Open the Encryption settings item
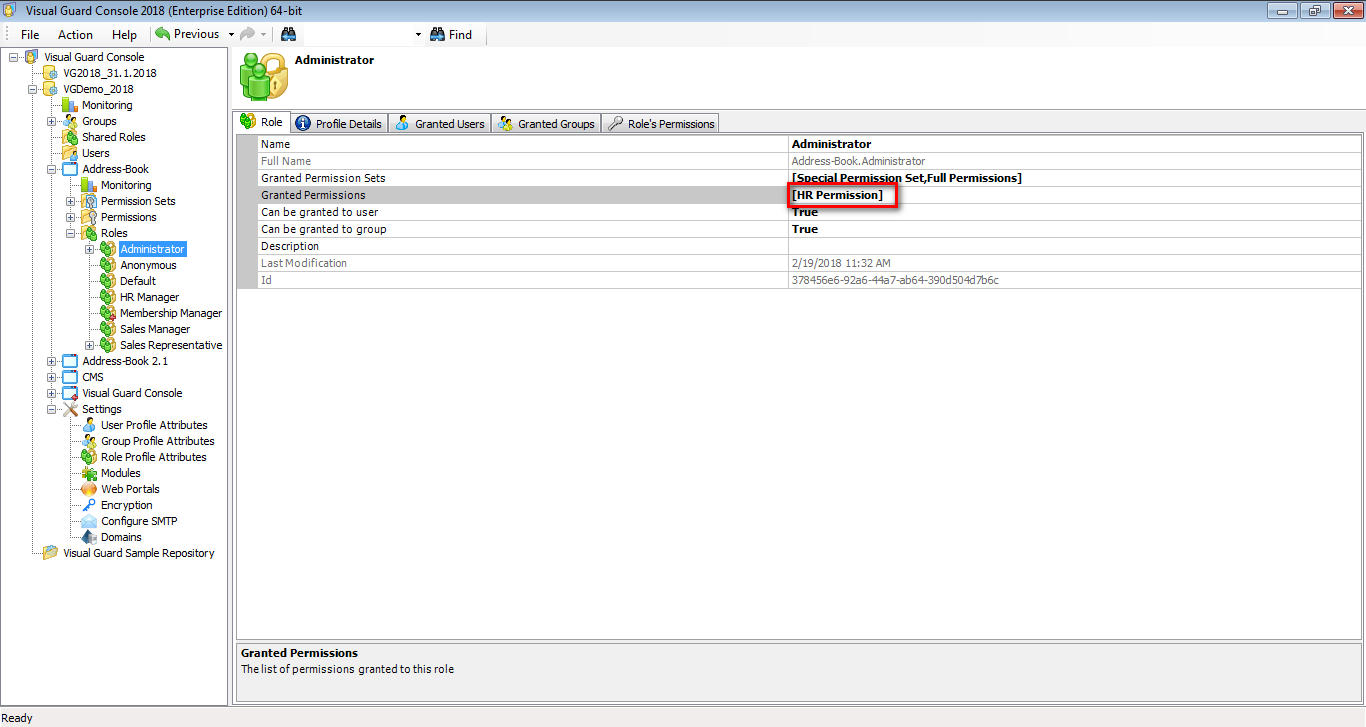The image size is (1366, 727). coord(89,504)
